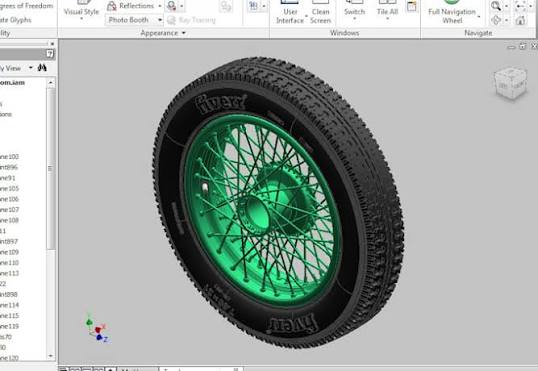Select the tree item ending in 'nt898'

pos(9,294)
